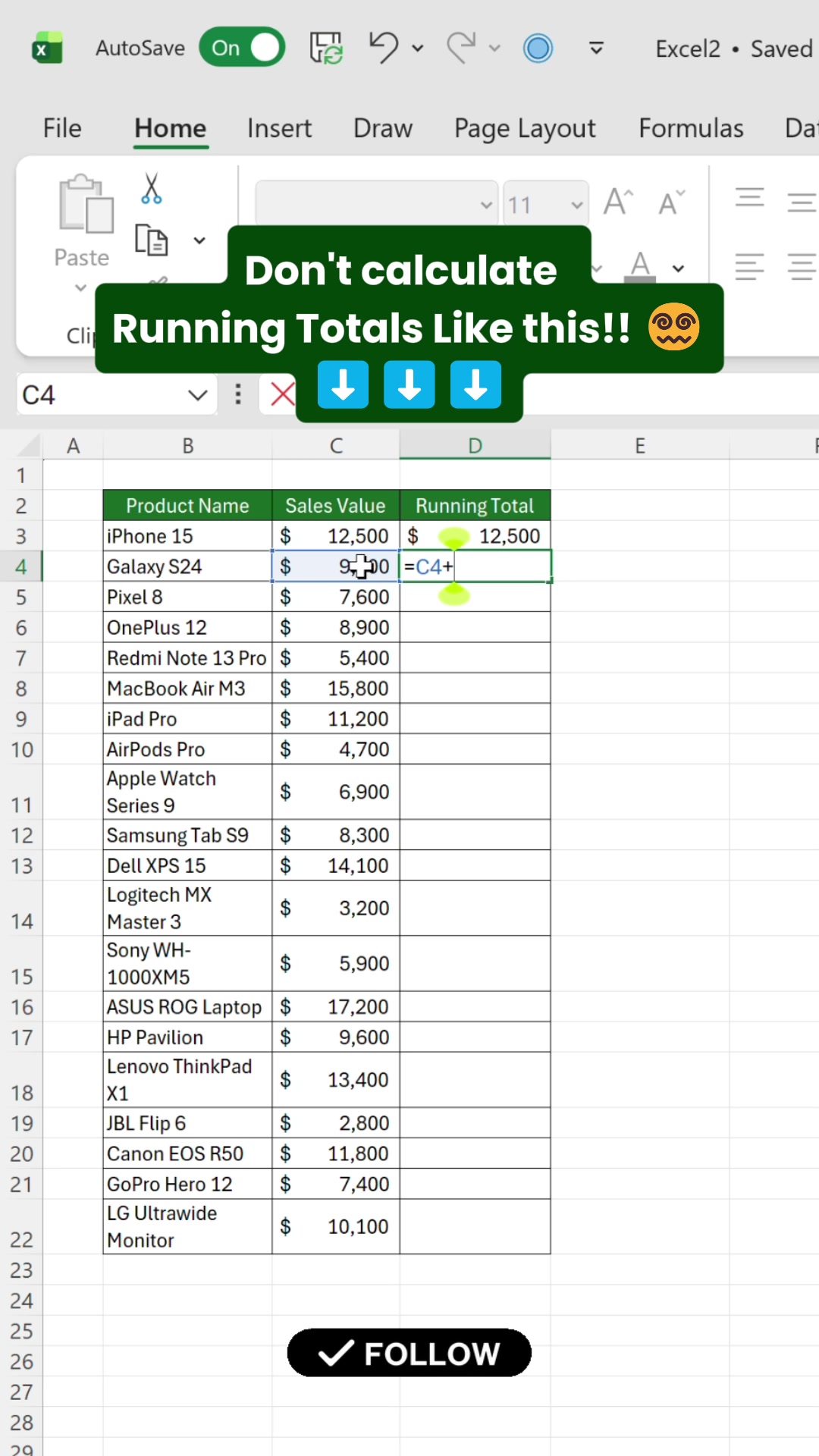This screenshot has width=819, height=1456.
Task: Select column D header
Action: tap(475, 446)
